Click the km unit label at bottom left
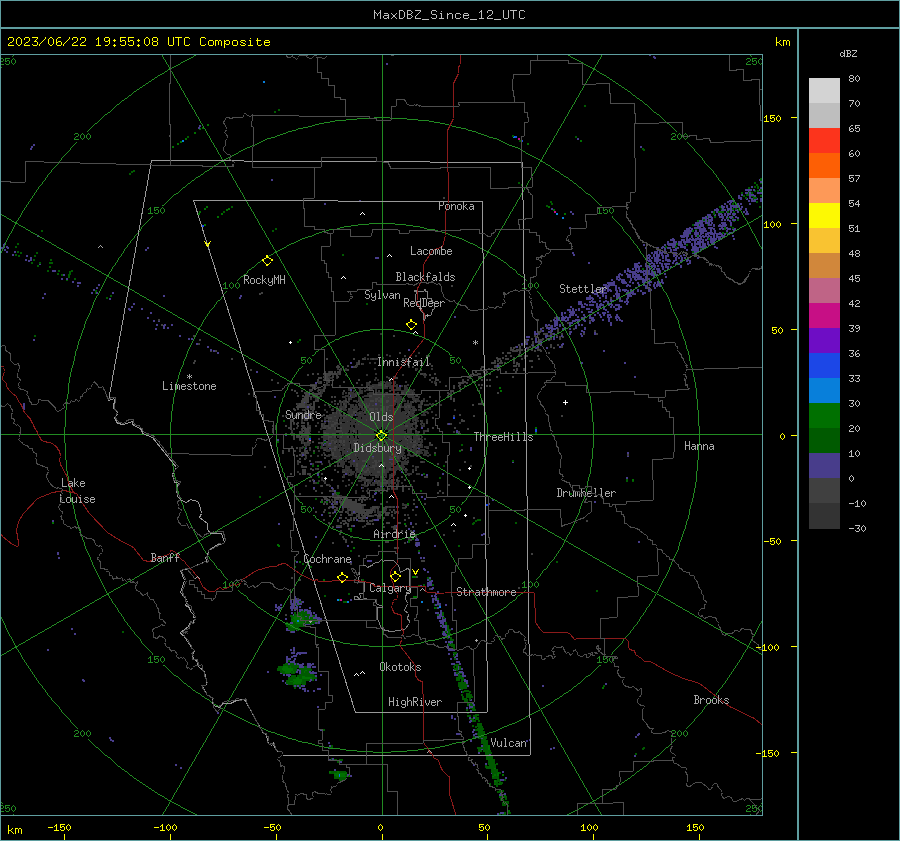This screenshot has width=900, height=841. tap(14, 830)
